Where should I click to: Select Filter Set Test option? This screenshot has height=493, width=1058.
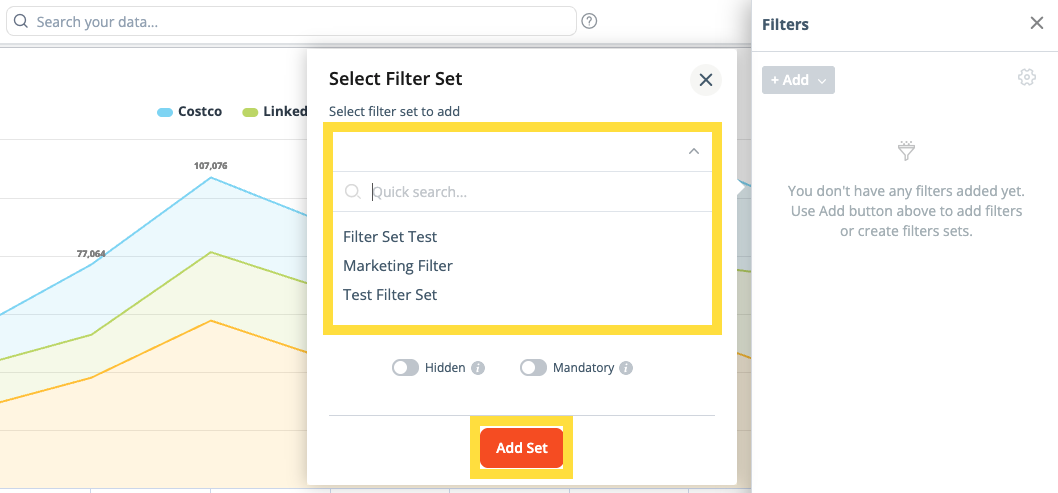coord(390,237)
